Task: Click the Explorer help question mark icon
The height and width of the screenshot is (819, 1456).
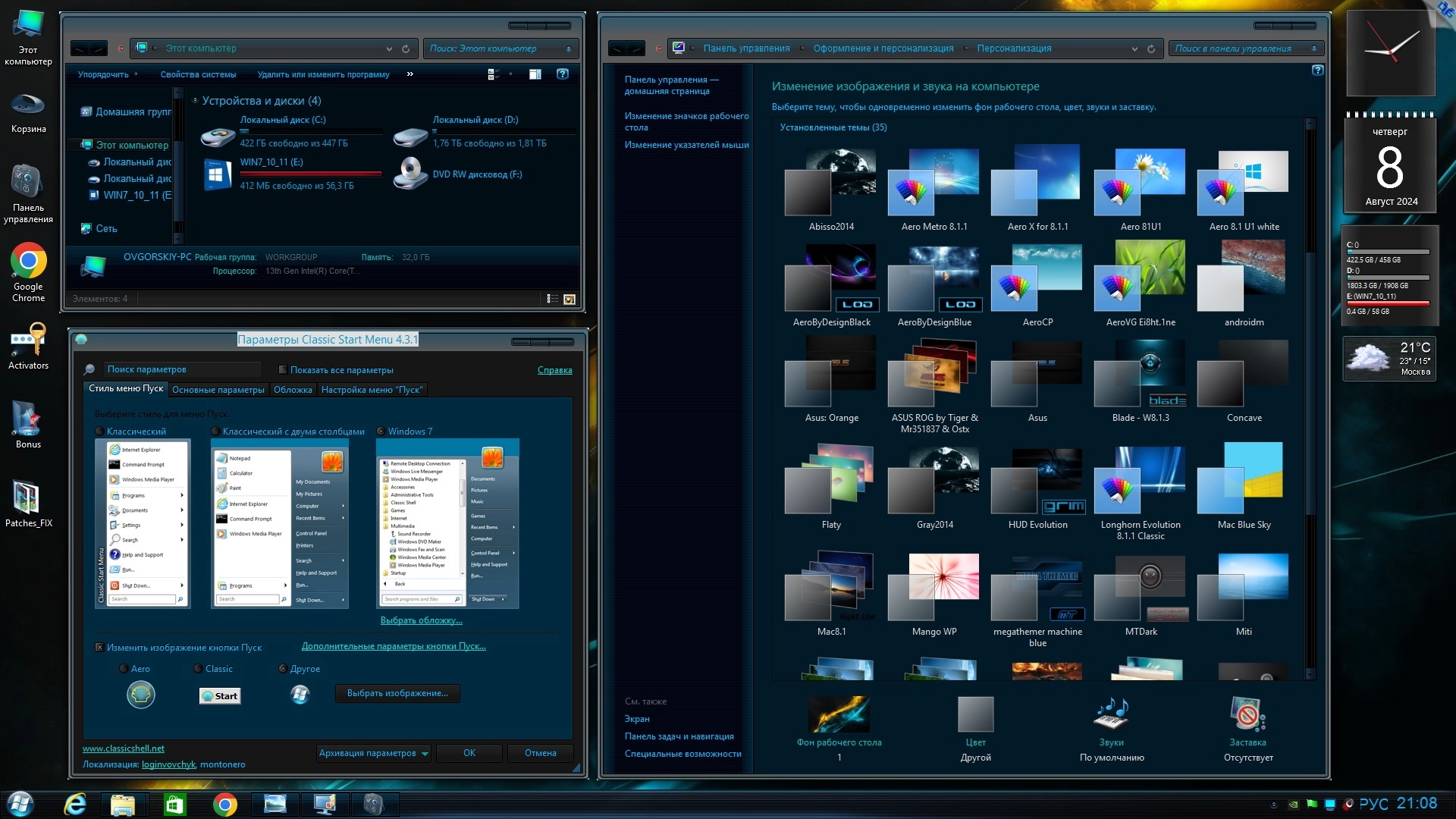Action: (x=562, y=74)
